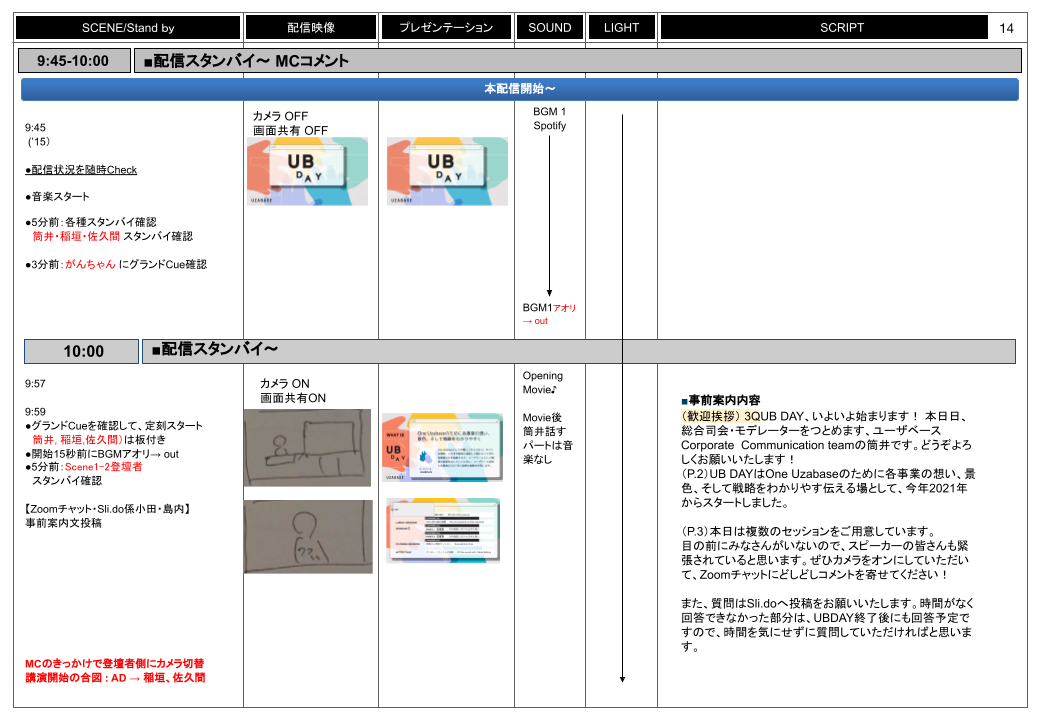The height and width of the screenshot is (720, 1040).
Task: Click the SCENE/Stand by header cell
Action: click(130, 28)
